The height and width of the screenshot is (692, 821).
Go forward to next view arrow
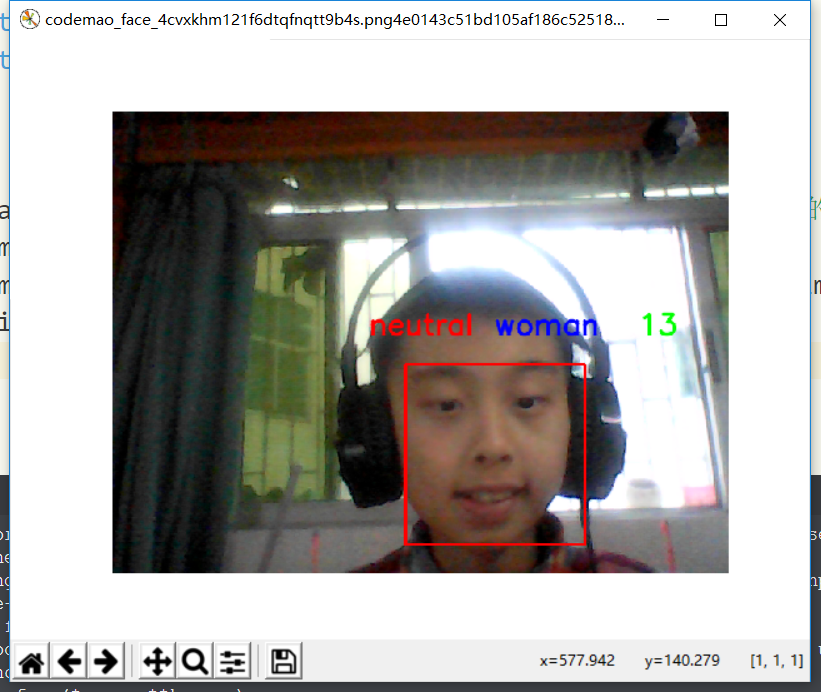click(x=106, y=661)
